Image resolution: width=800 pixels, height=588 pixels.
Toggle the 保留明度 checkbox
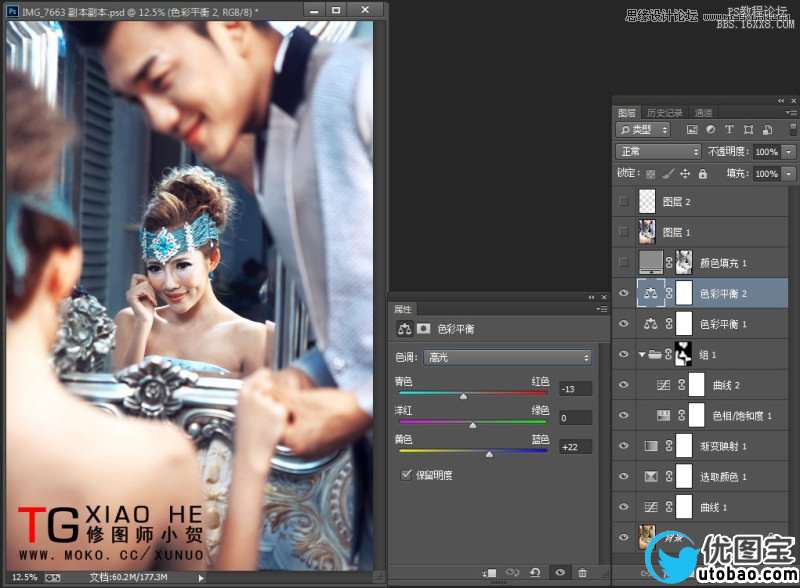pos(406,475)
